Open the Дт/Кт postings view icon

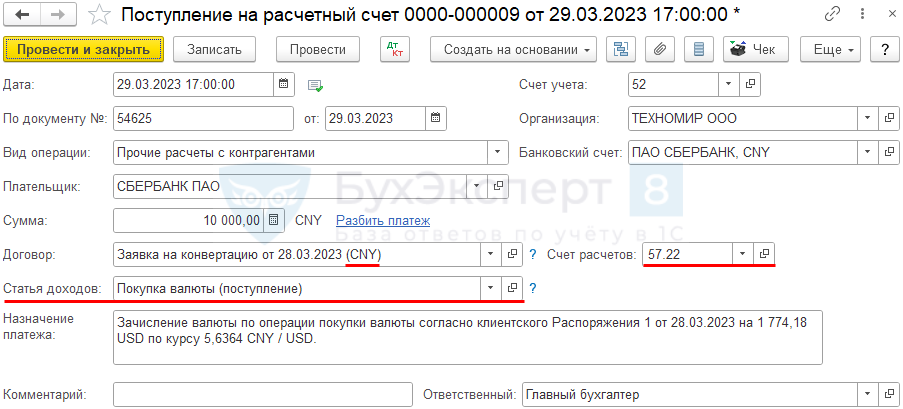coord(396,49)
